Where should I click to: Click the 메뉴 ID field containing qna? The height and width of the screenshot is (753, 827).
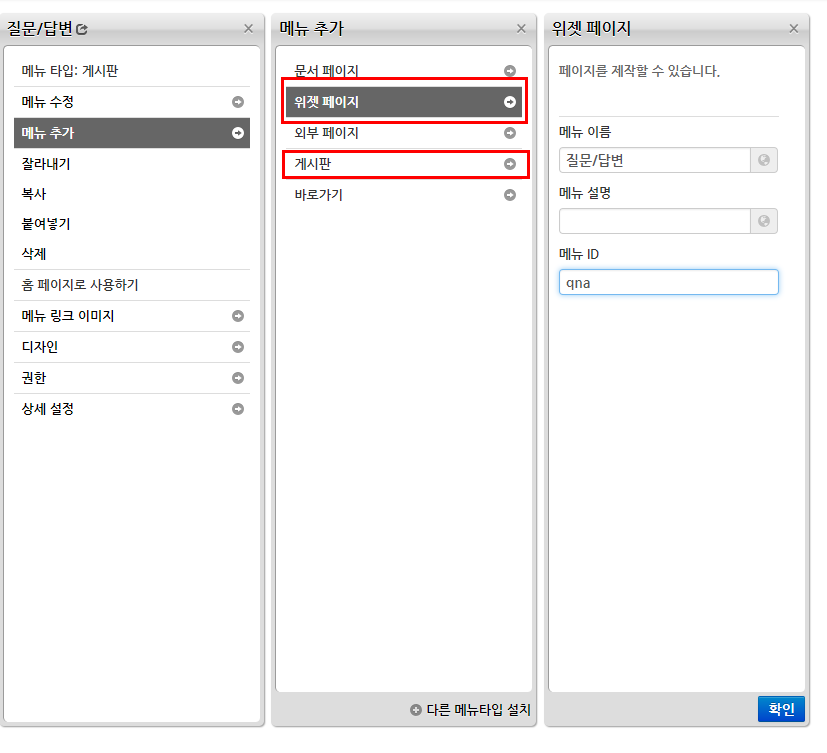coord(668,282)
